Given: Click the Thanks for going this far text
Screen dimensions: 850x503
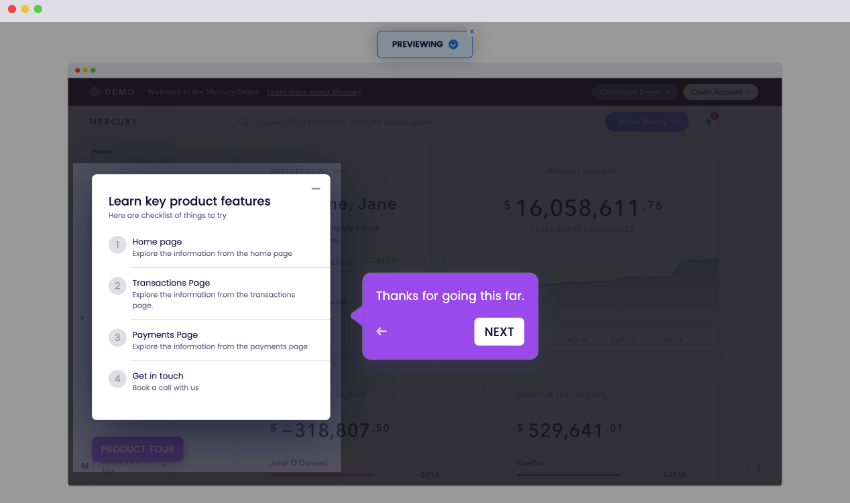Looking at the screenshot, I should coord(450,296).
